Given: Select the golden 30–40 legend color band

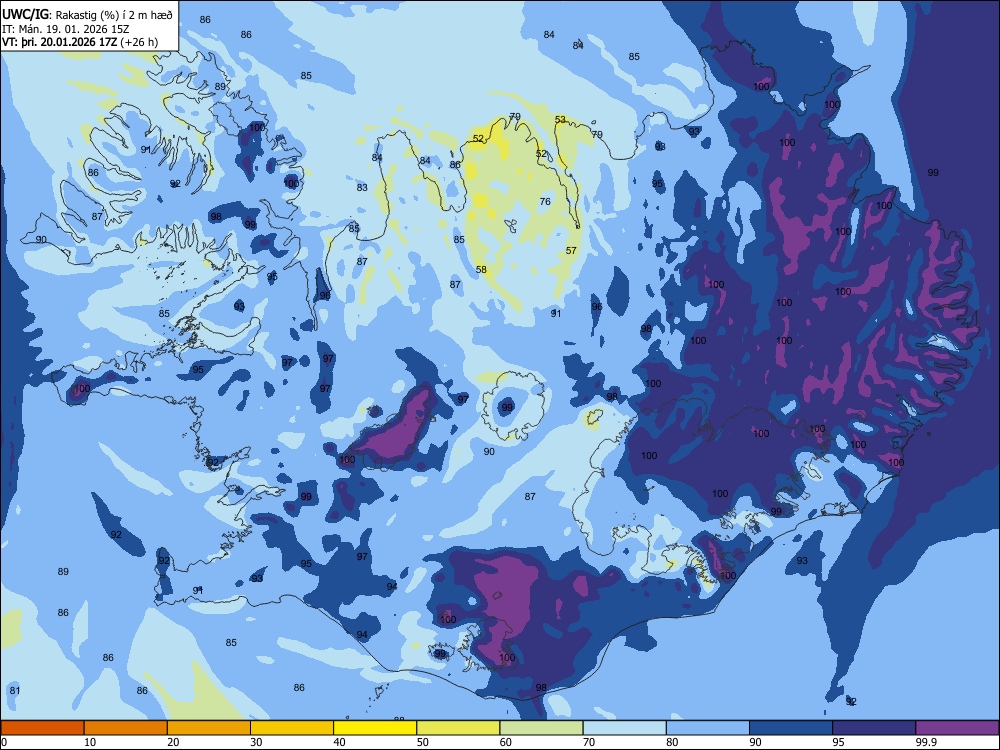Looking at the screenshot, I should pyautogui.click(x=292, y=728).
